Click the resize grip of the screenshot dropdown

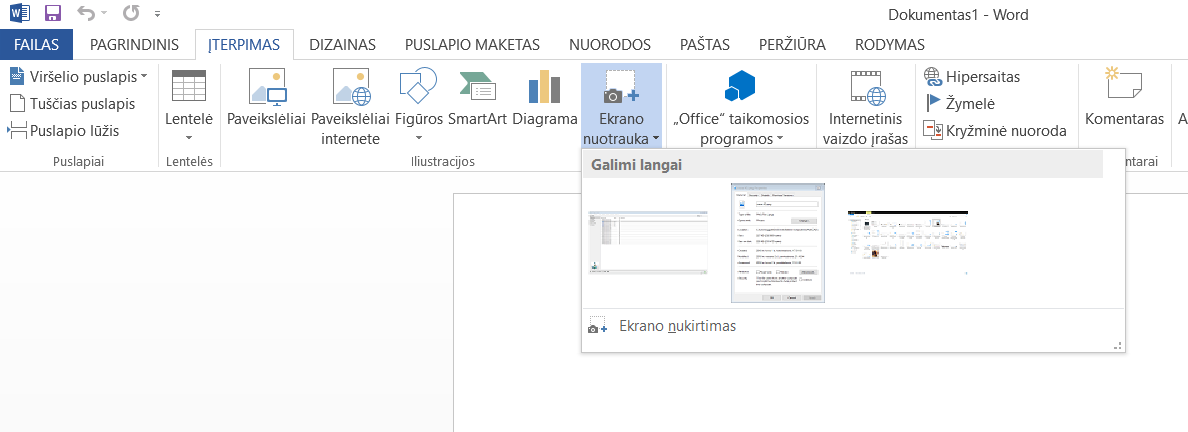1117,346
